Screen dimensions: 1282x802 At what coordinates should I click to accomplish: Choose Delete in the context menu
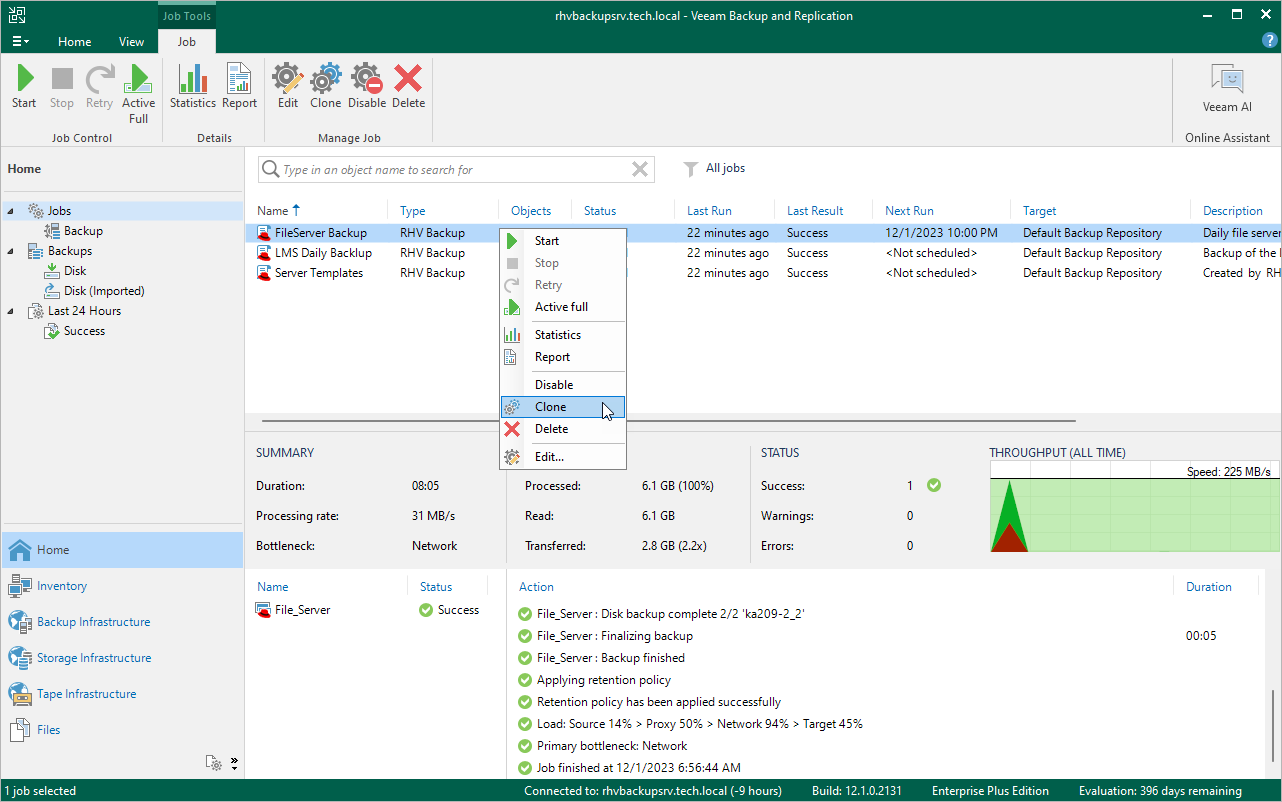[x=563, y=429]
